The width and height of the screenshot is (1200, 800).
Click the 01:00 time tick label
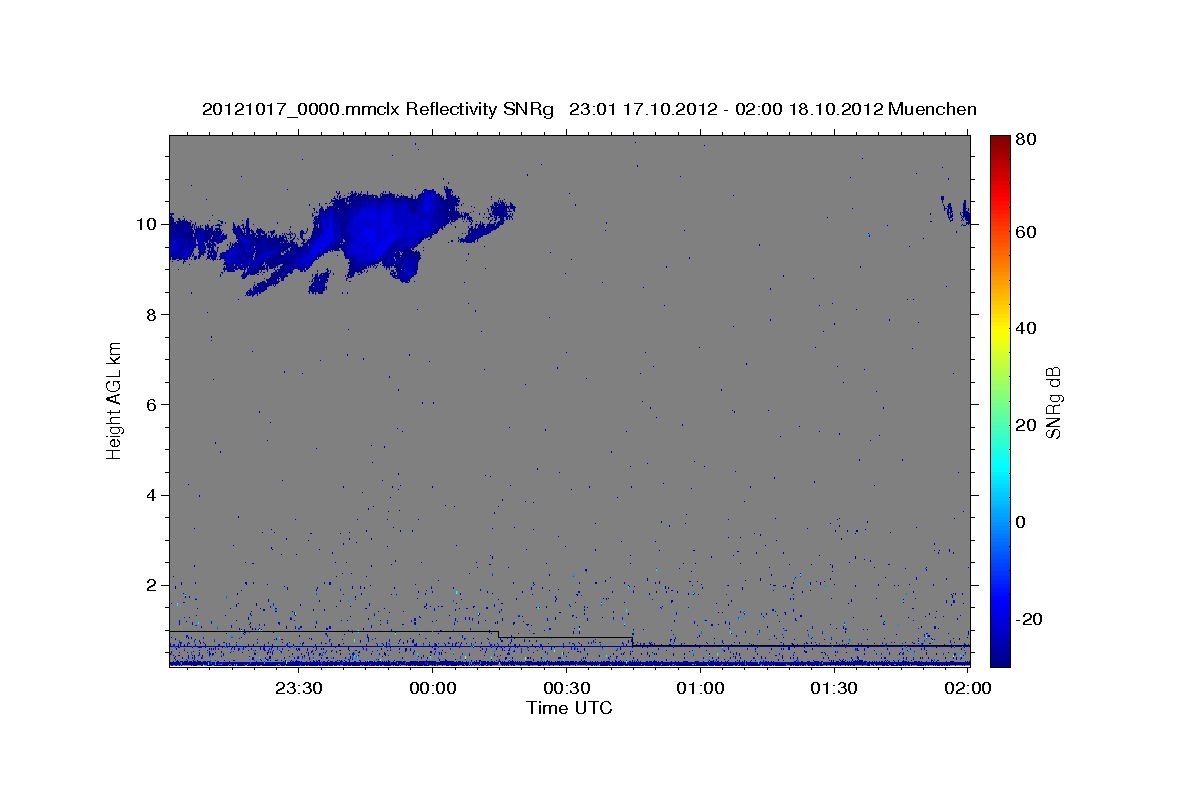click(x=700, y=688)
